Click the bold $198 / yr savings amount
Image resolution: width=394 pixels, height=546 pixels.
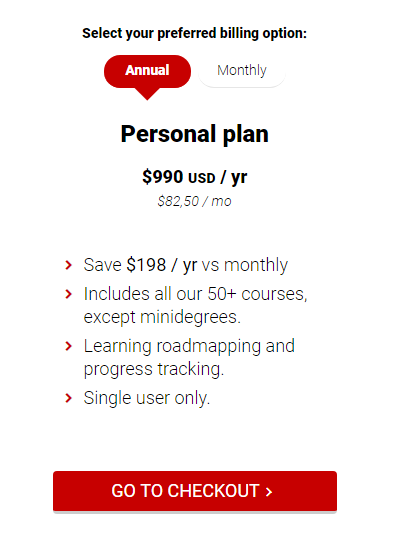pos(162,265)
